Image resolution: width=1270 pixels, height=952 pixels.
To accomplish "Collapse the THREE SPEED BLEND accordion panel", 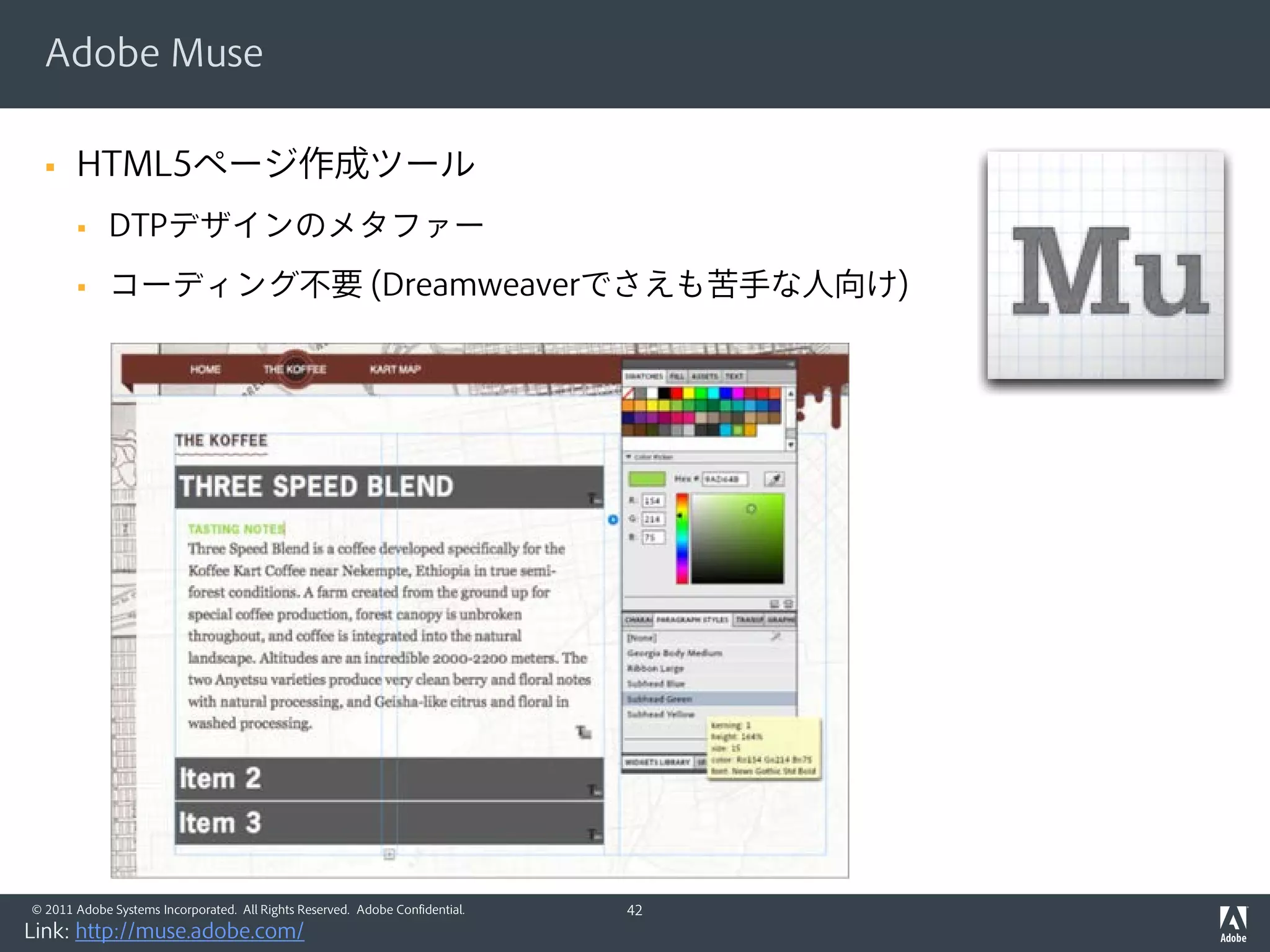I will [389, 487].
